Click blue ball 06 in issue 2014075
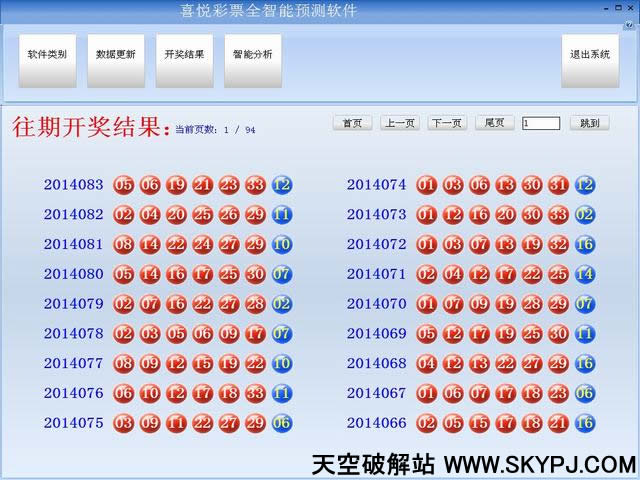Image resolution: width=640 pixels, height=480 pixels. click(x=281, y=423)
